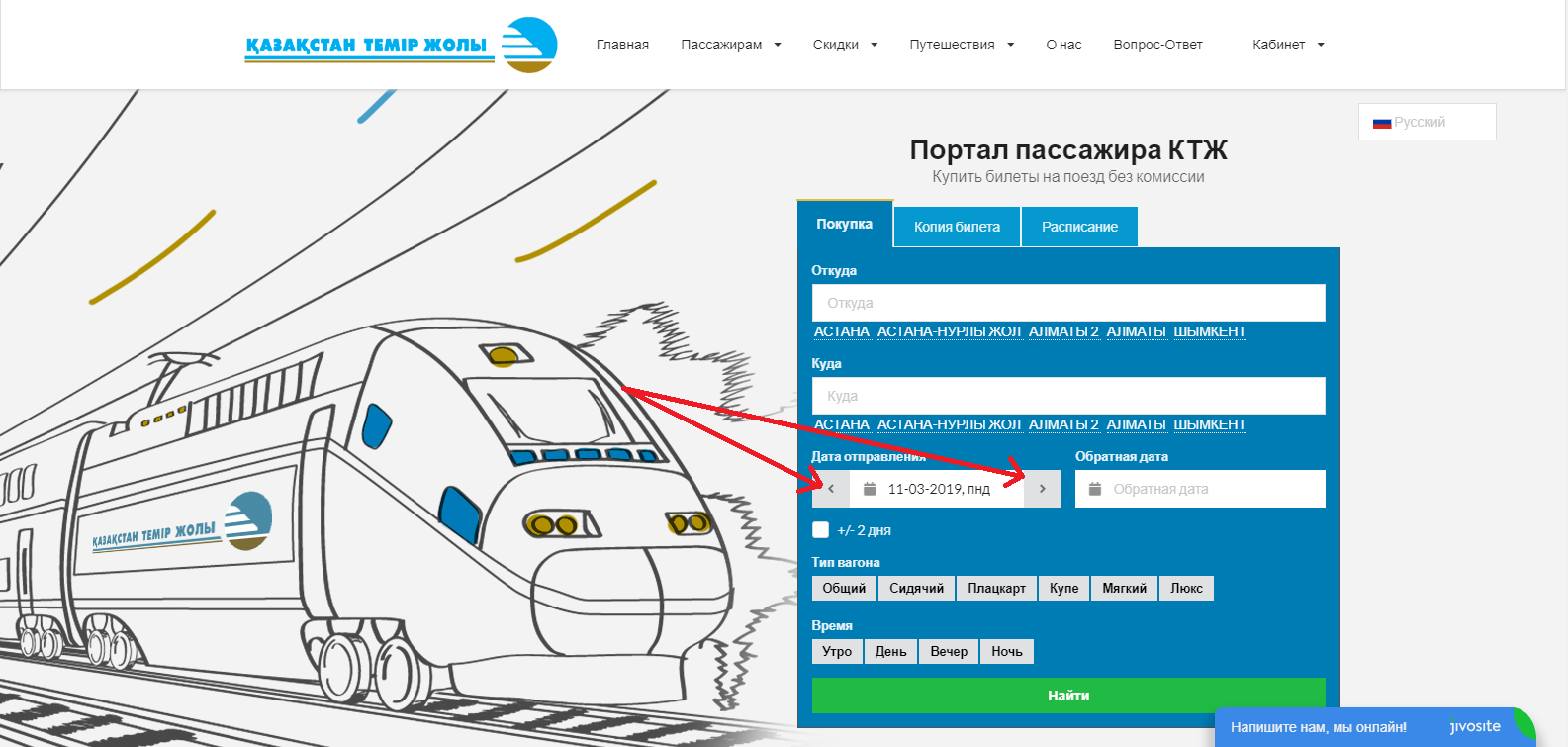
Task: Toggle the +/- 2 дня checkbox
Action: point(820,530)
